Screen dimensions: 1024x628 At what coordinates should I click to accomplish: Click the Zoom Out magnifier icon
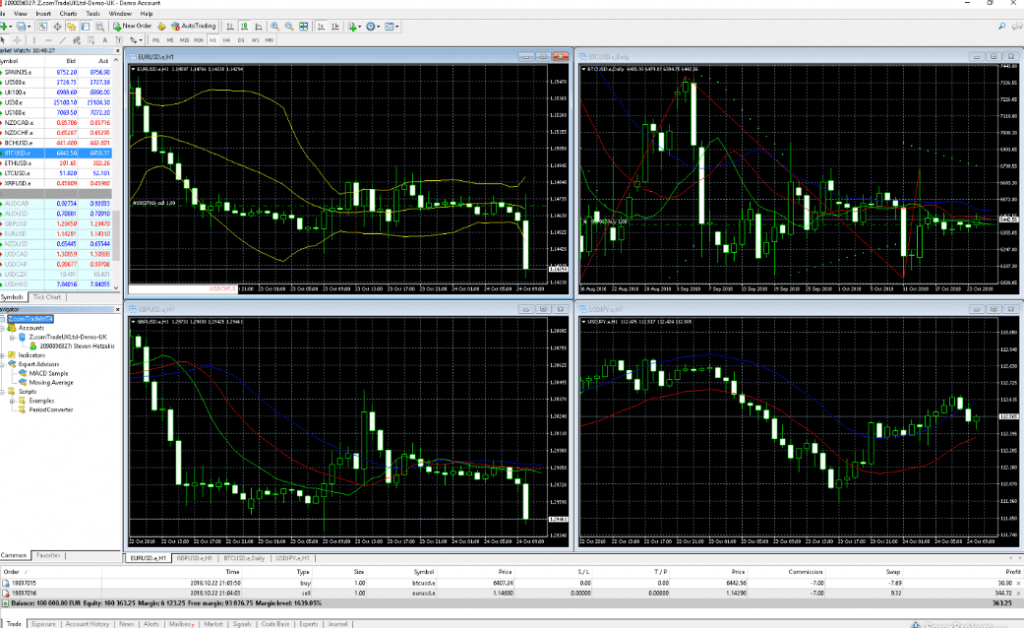coord(290,26)
